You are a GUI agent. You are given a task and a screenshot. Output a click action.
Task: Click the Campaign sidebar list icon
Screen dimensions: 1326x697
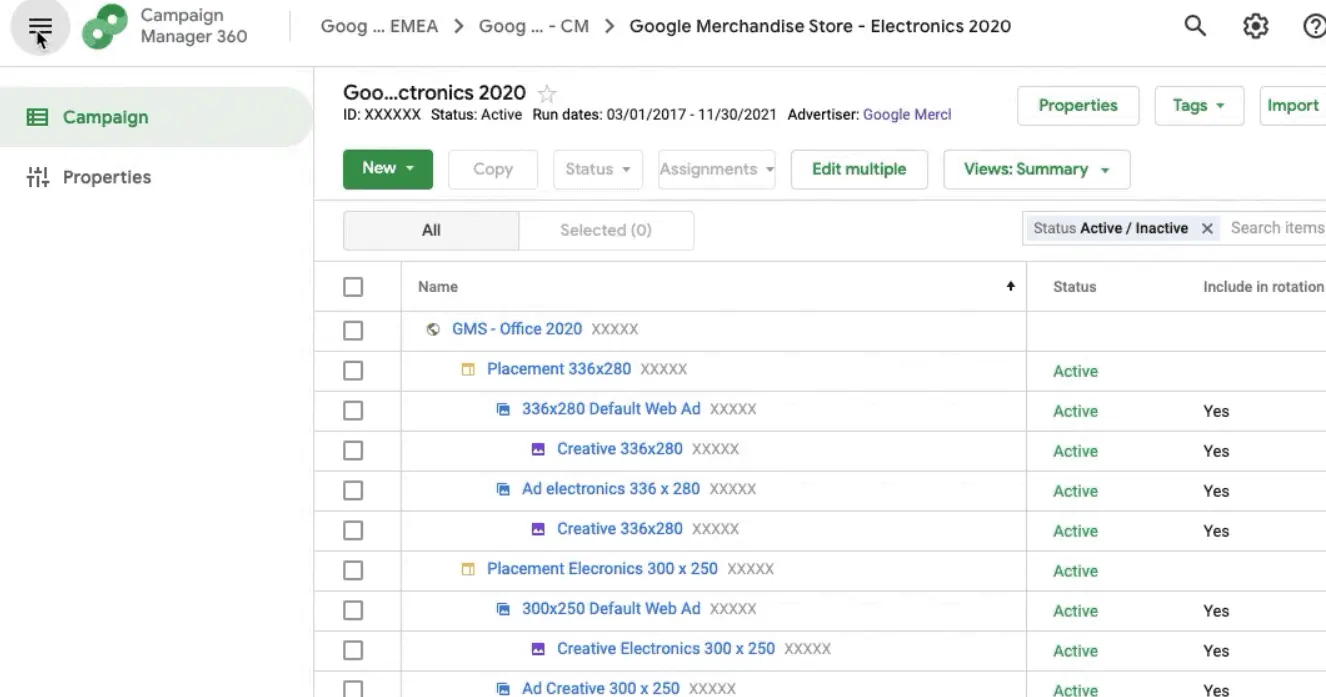(37, 117)
